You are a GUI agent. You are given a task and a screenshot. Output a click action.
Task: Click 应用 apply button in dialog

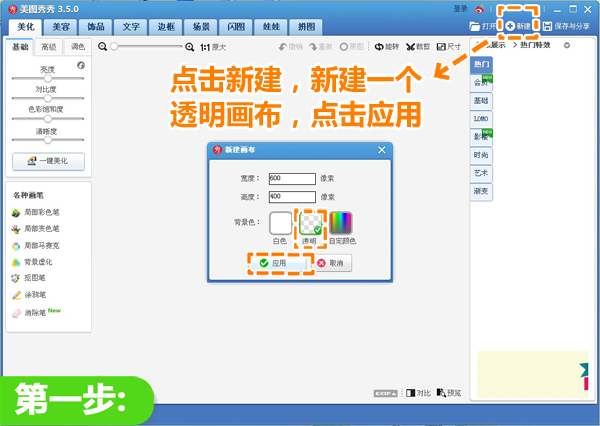280,263
